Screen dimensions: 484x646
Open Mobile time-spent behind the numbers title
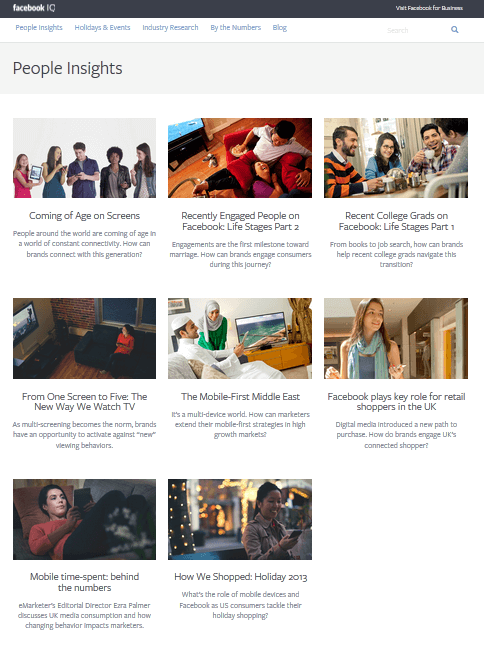[84, 582]
